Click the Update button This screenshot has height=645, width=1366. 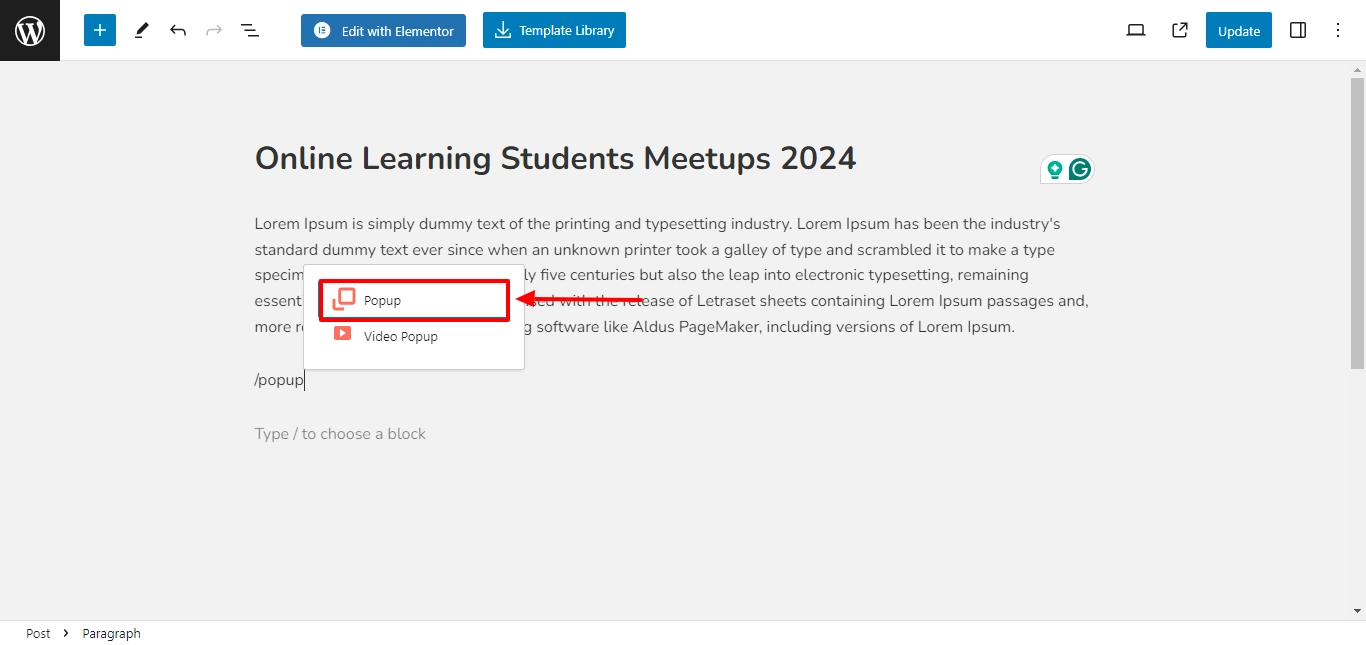tap(1239, 30)
